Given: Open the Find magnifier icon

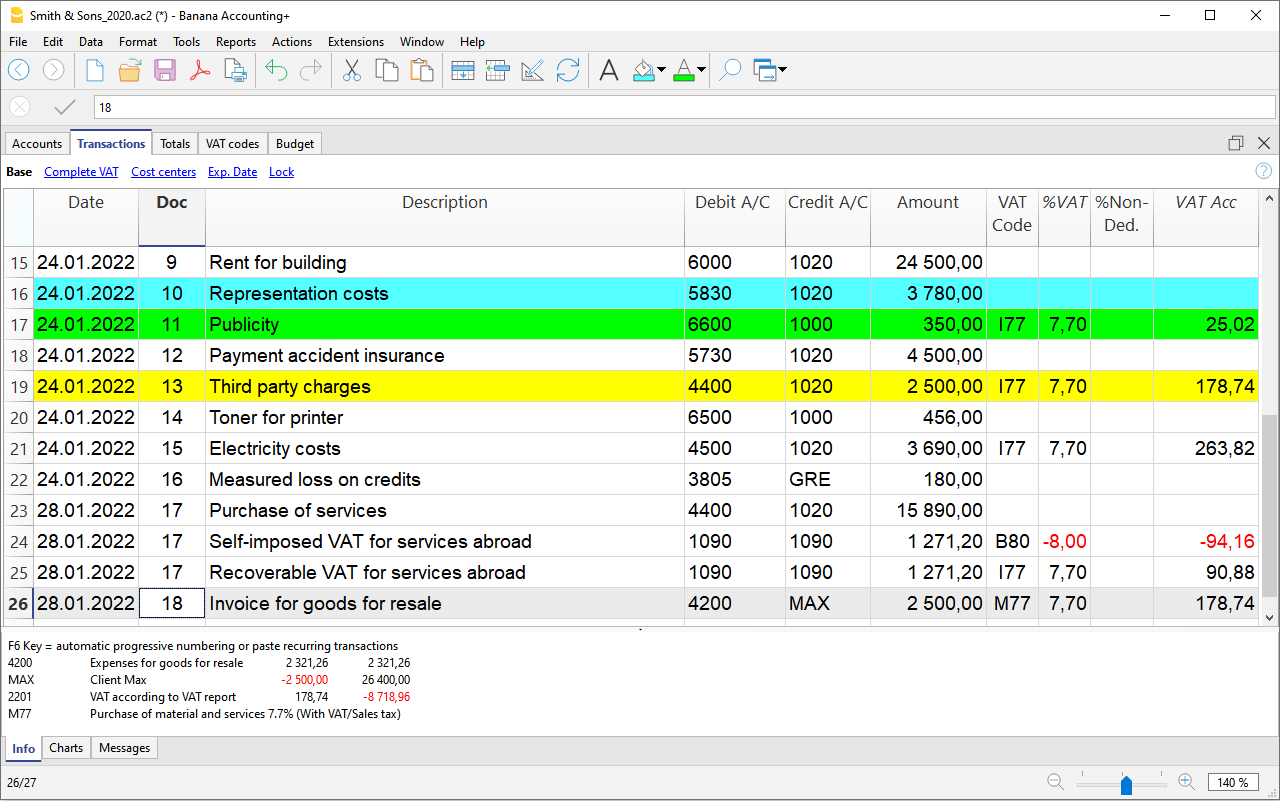Looking at the screenshot, I should (x=730, y=70).
